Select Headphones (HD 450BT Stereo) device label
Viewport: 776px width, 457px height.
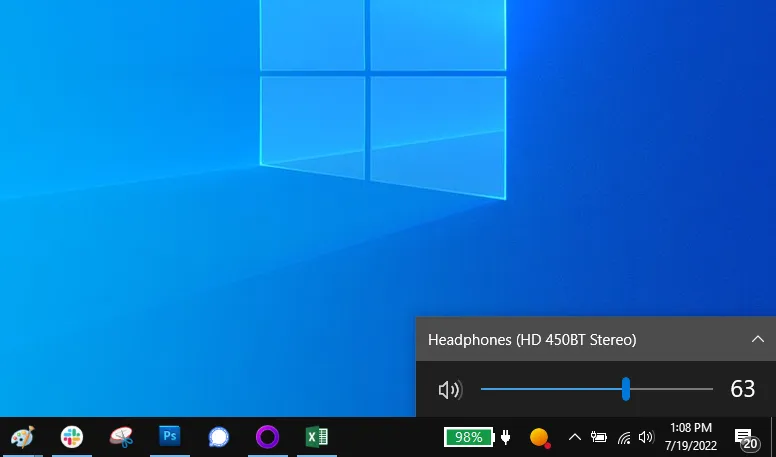pyautogui.click(x=532, y=340)
